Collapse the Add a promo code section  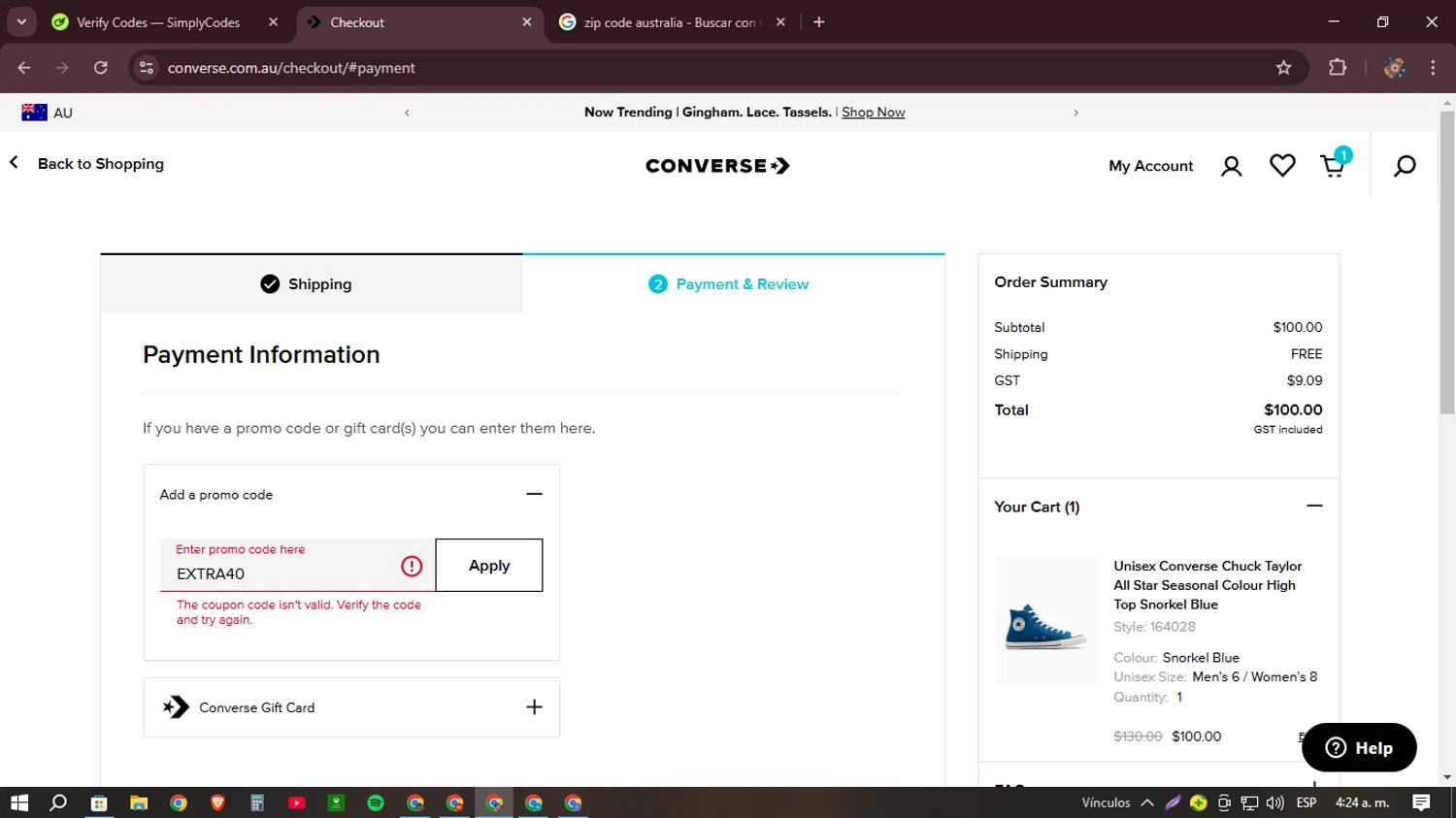pos(534,494)
